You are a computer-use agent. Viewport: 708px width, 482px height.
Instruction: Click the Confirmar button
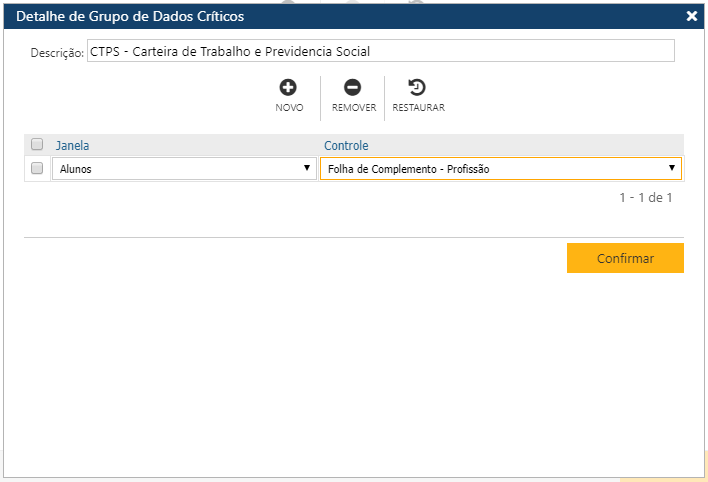click(x=625, y=258)
